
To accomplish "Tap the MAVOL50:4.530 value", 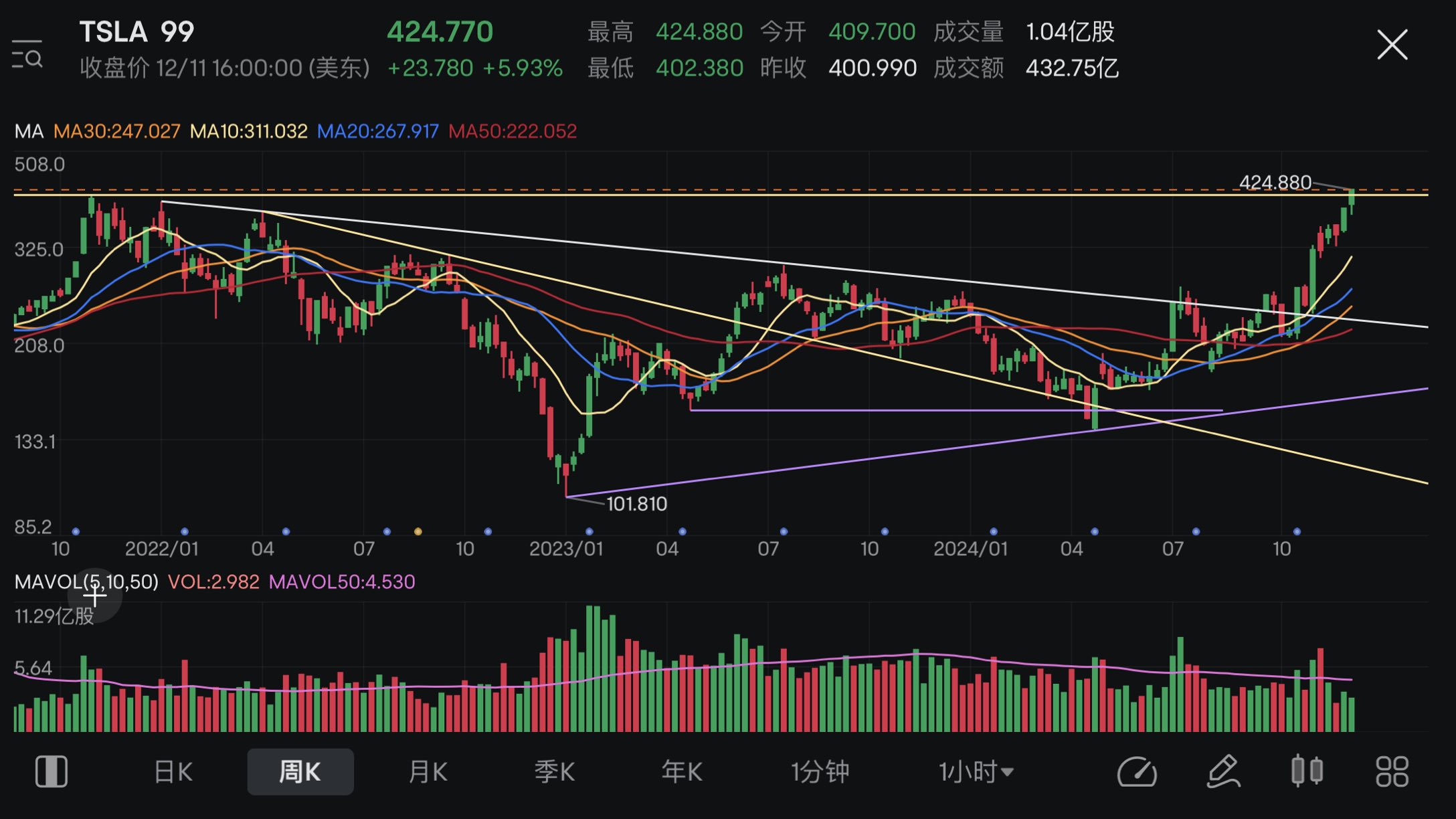I will [x=342, y=582].
